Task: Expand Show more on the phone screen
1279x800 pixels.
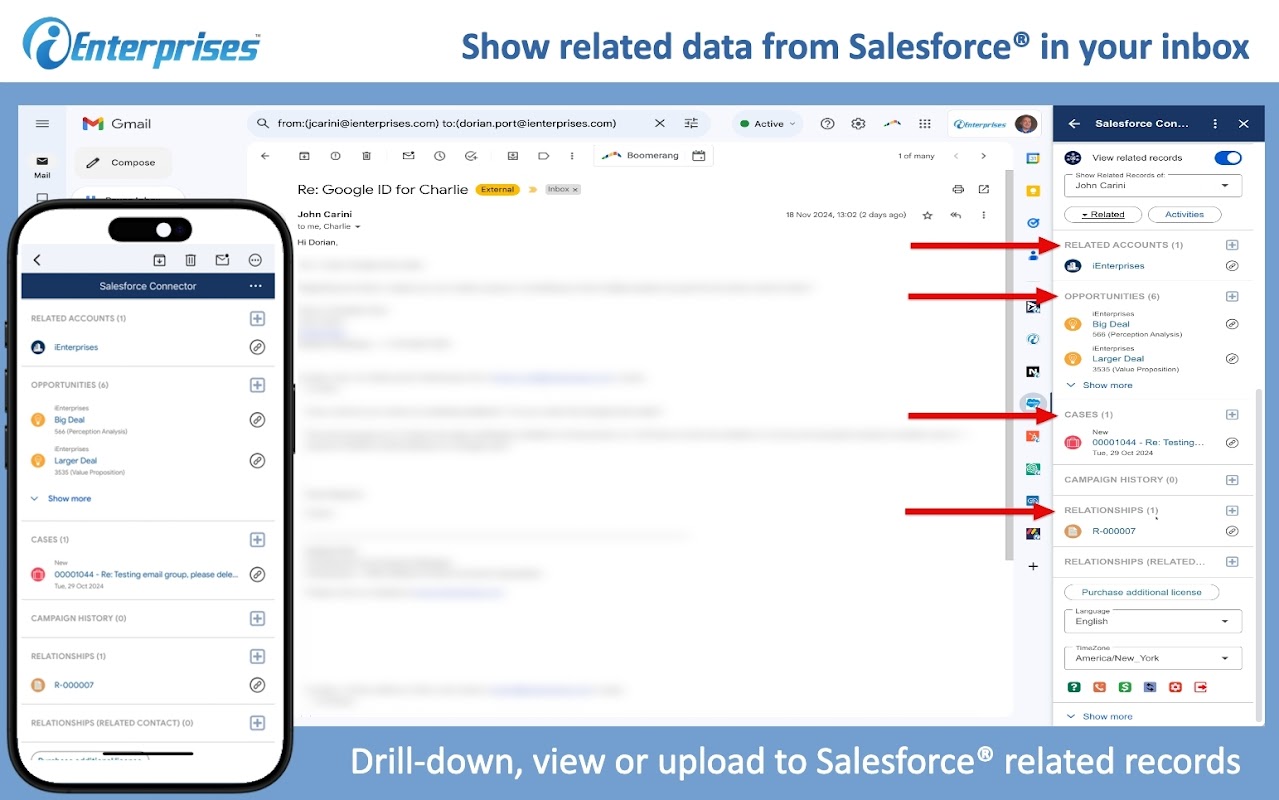Action: pos(61,498)
